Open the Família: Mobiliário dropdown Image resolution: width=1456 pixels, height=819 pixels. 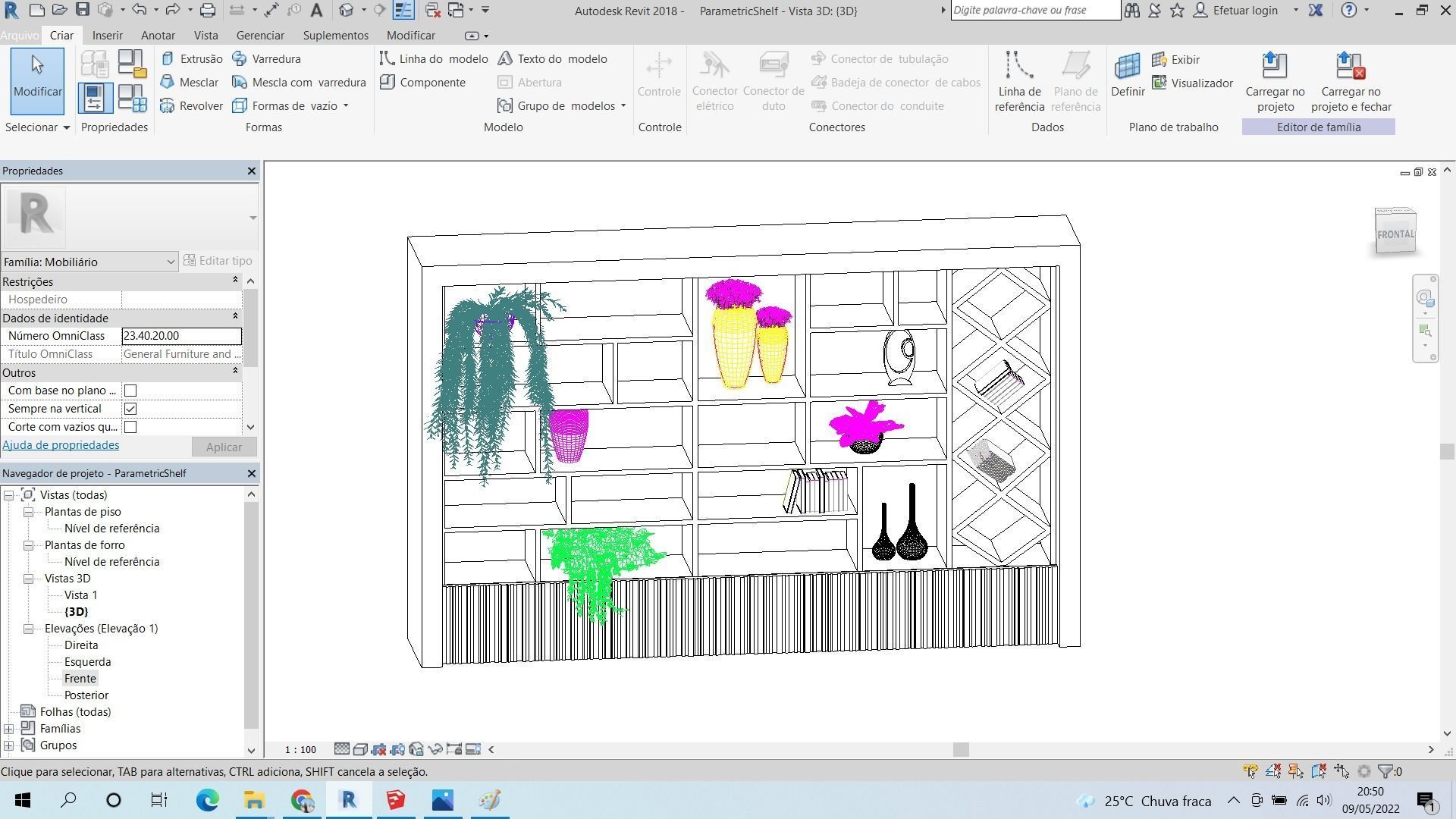coord(89,262)
